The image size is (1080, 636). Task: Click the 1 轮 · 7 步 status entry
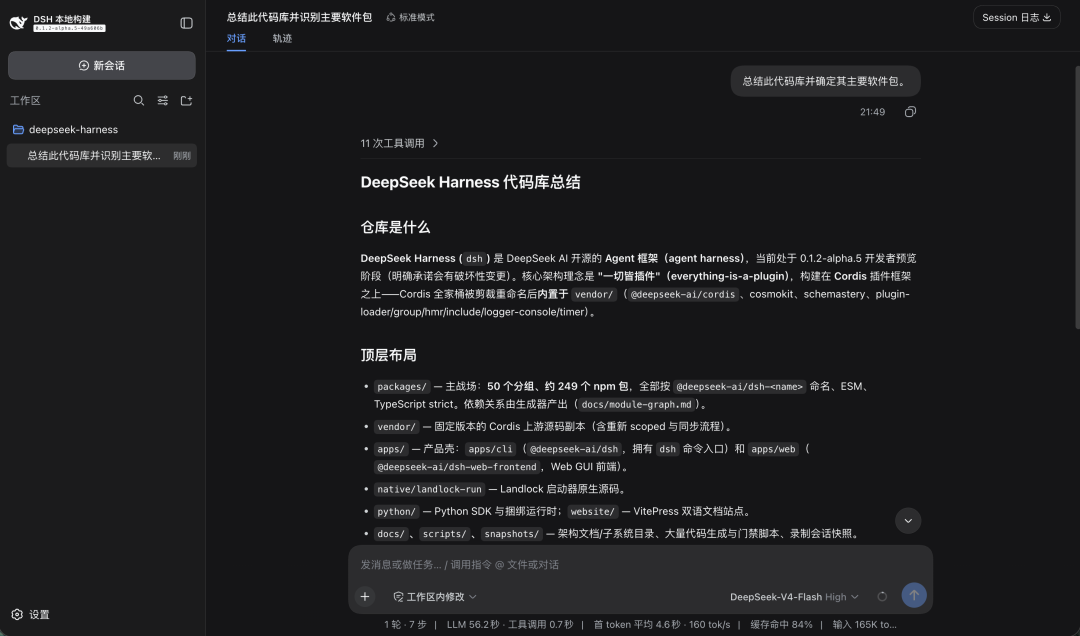(406, 625)
